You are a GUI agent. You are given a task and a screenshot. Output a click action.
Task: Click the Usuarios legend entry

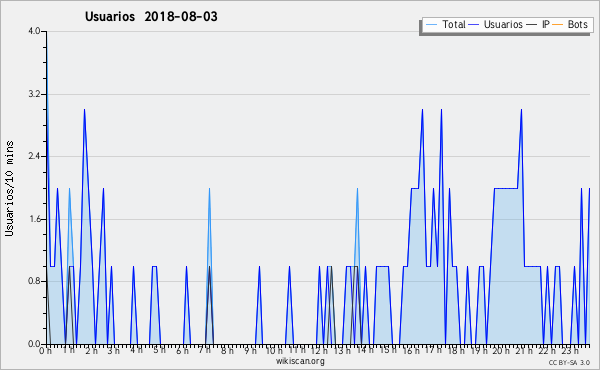[503, 24]
